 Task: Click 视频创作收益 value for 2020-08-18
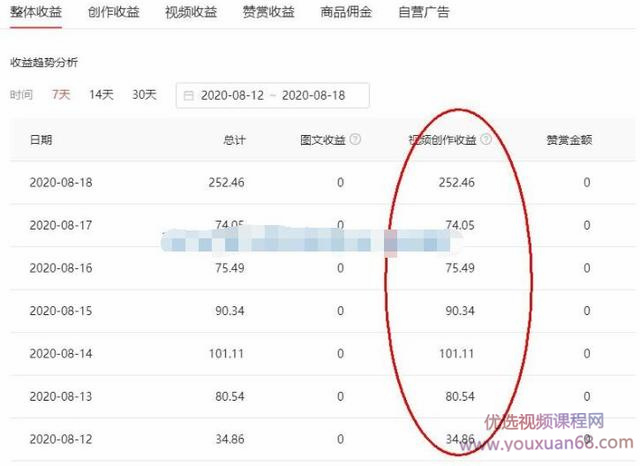pyautogui.click(x=457, y=182)
